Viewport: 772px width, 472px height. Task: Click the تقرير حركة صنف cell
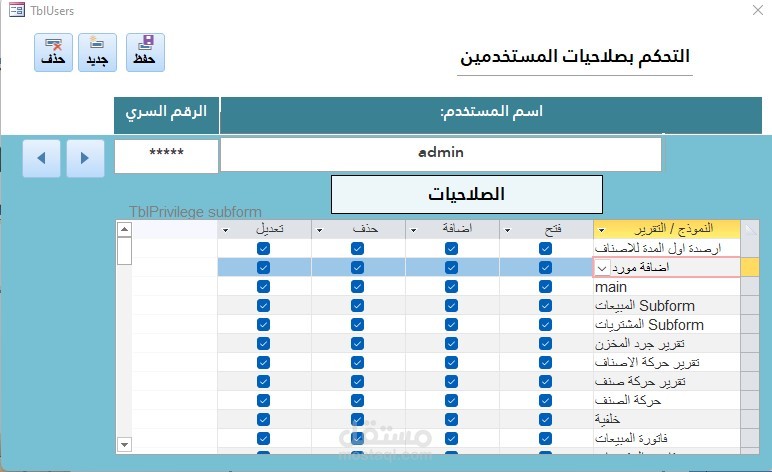pyautogui.click(x=667, y=381)
